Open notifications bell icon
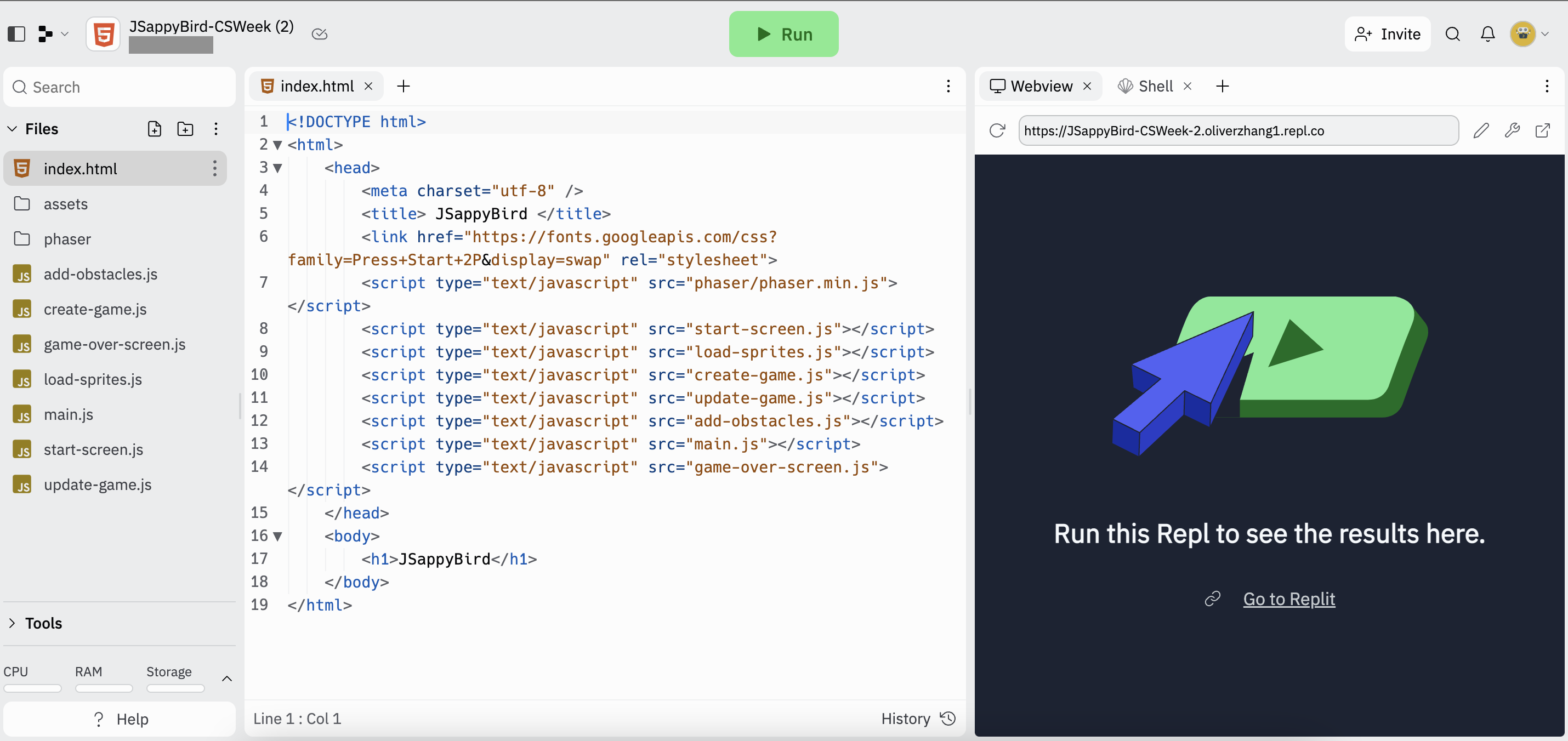This screenshot has width=1568, height=741. point(1487,34)
